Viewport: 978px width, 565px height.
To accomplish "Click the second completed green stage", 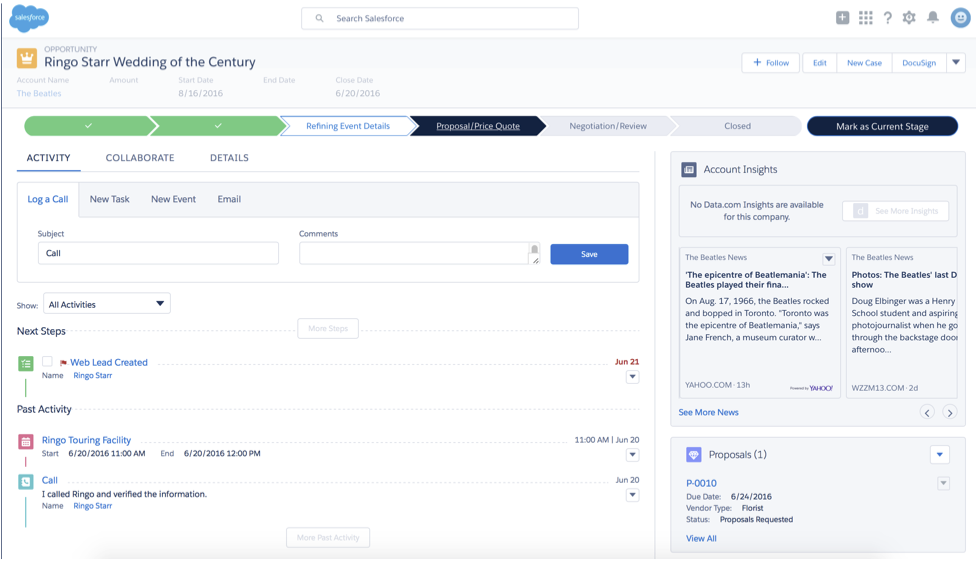I will point(218,126).
